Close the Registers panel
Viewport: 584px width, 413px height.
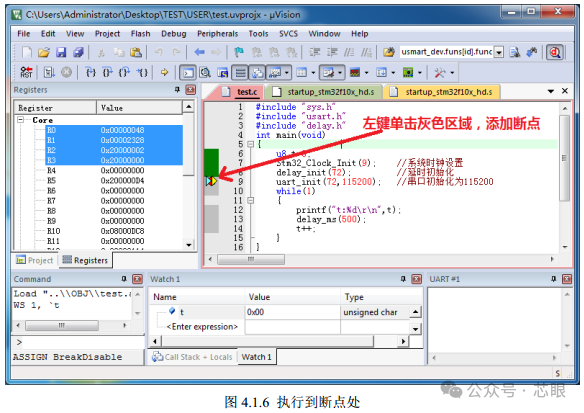click(x=190, y=90)
